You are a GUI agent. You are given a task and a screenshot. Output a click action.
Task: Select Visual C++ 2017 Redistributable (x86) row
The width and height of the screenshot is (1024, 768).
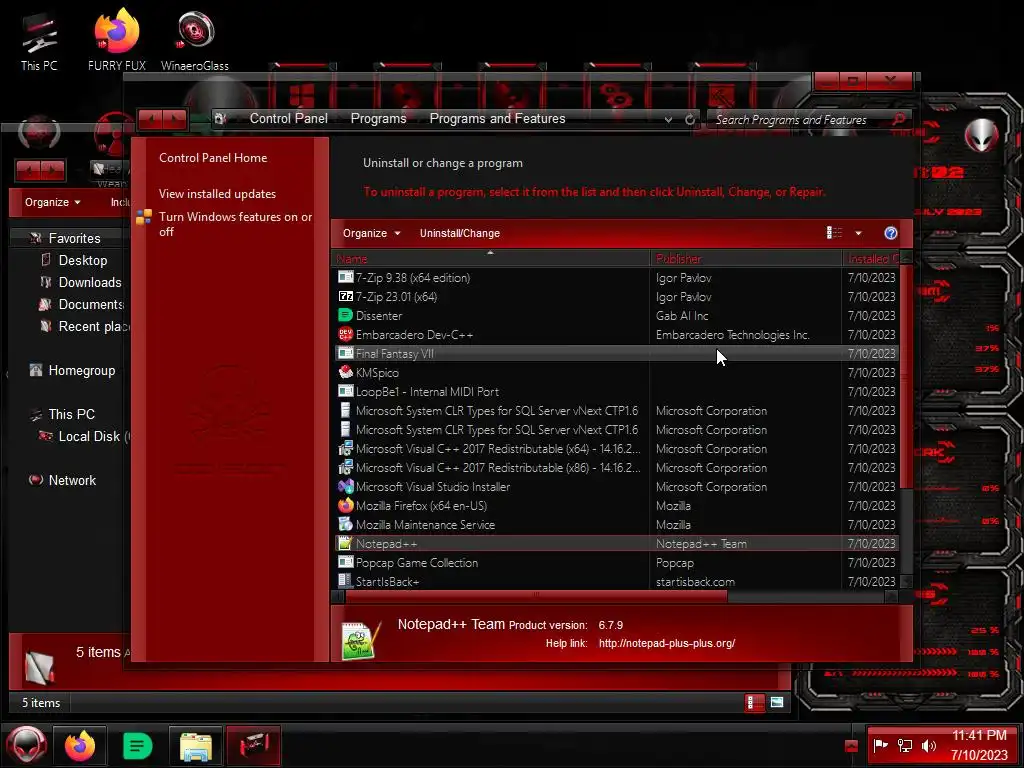coord(616,468)
